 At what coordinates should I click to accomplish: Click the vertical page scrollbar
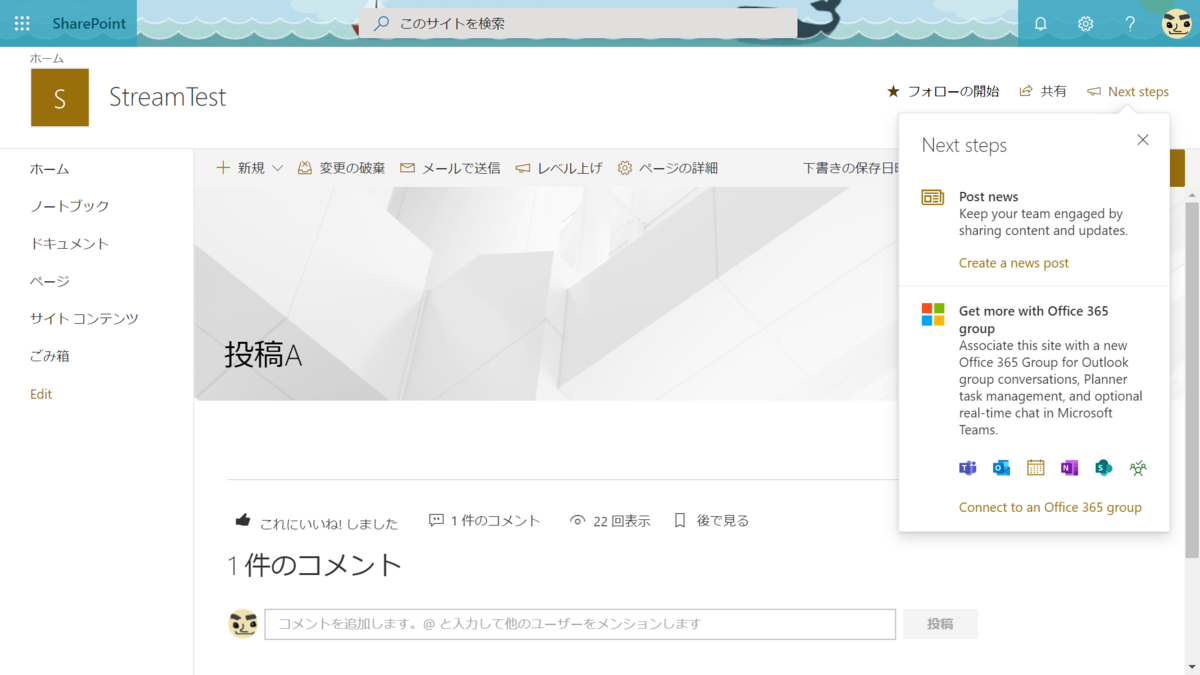(1192, 380)
